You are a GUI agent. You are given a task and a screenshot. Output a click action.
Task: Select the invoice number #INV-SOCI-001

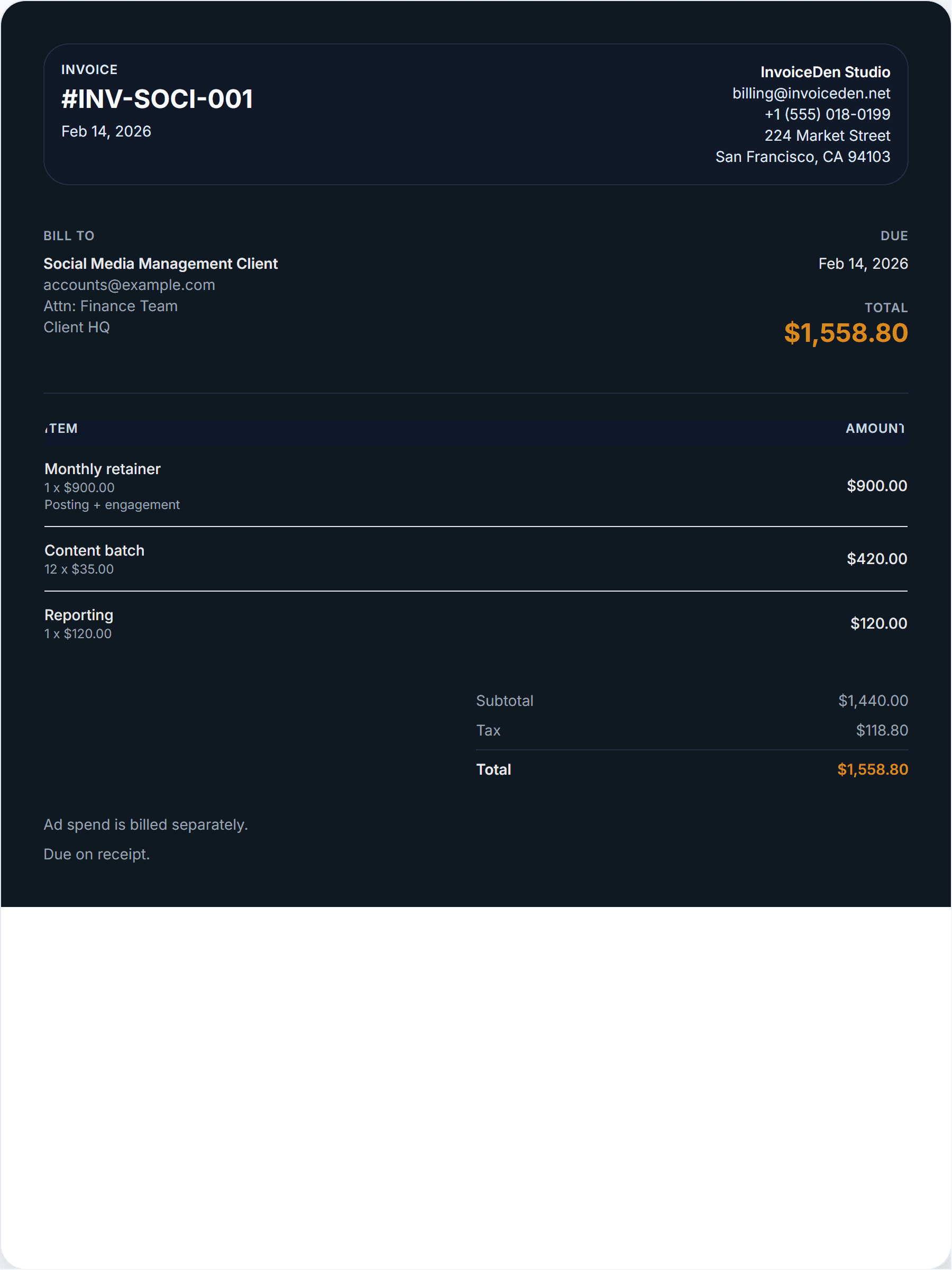click(x=157, y=99)
